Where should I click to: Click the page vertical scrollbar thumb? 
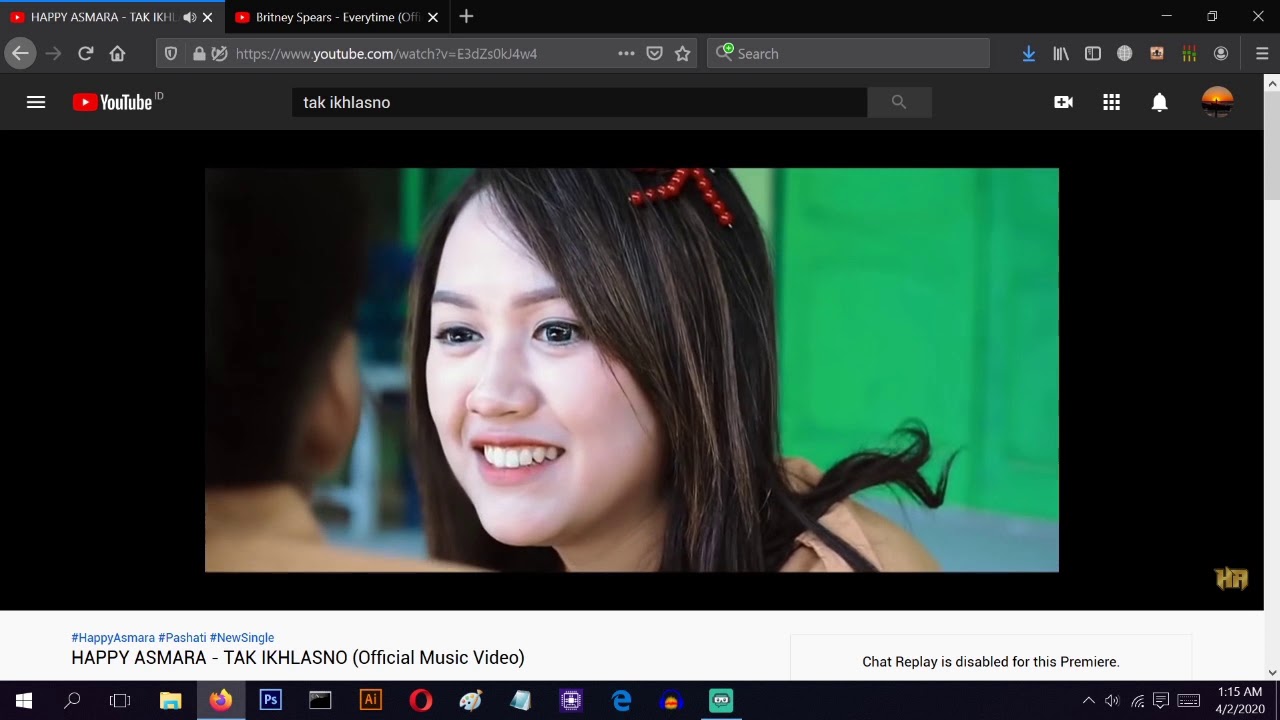(1272, 146)
